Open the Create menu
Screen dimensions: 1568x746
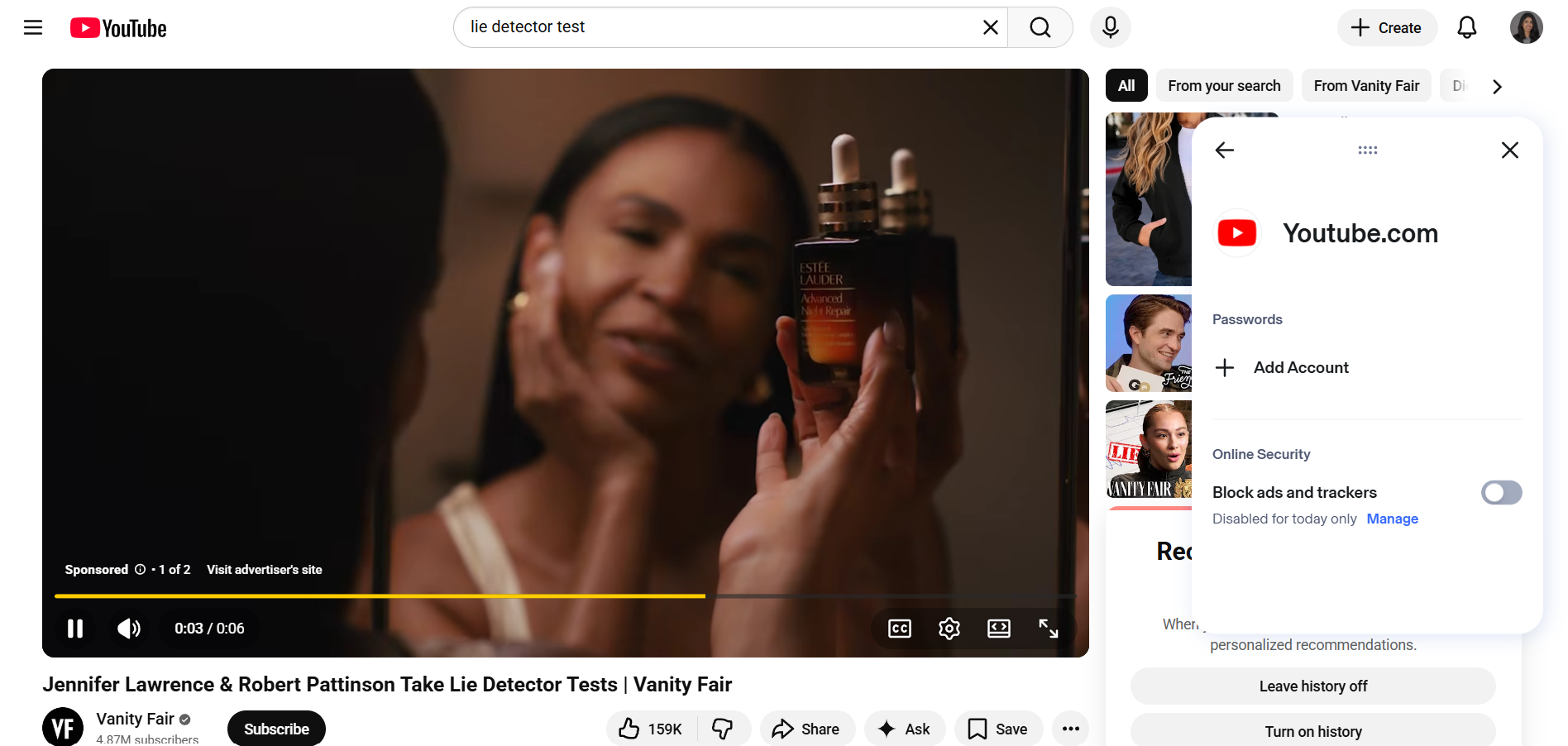point(1387,27)
